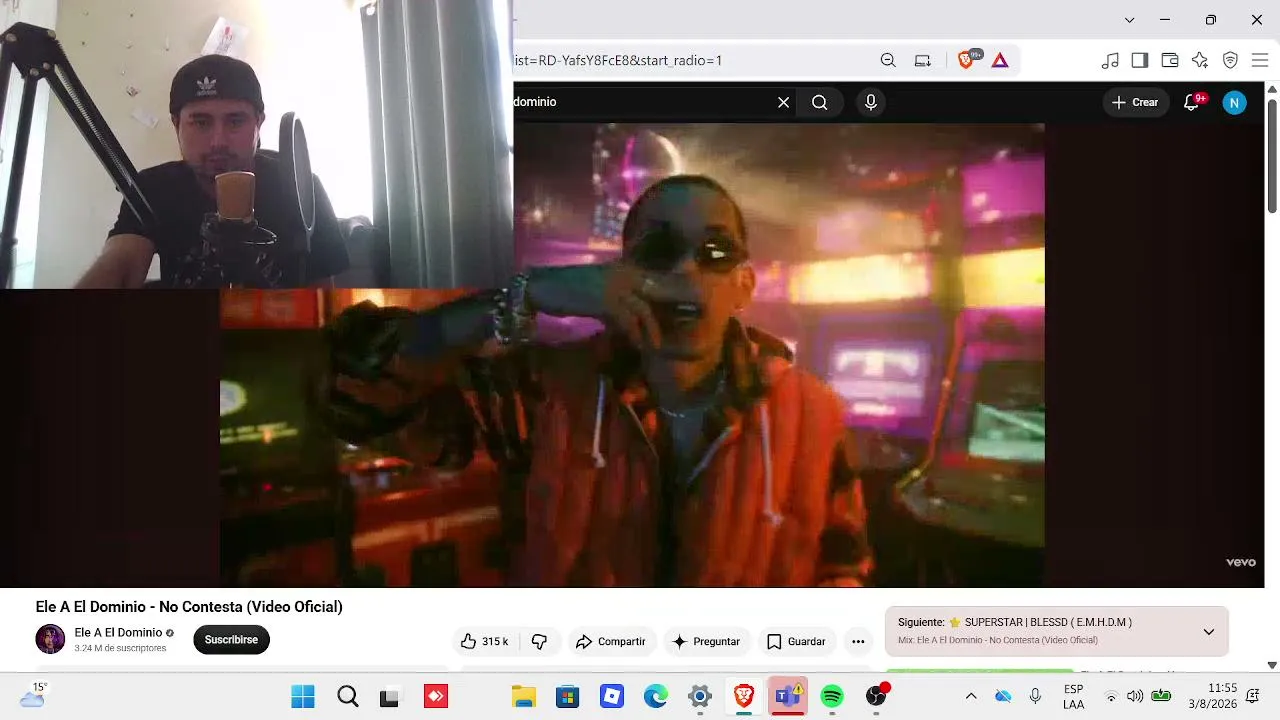The image size is (1280, 720).
Task: Open the Brave Shields lion icon
Action: pos(967,60)
